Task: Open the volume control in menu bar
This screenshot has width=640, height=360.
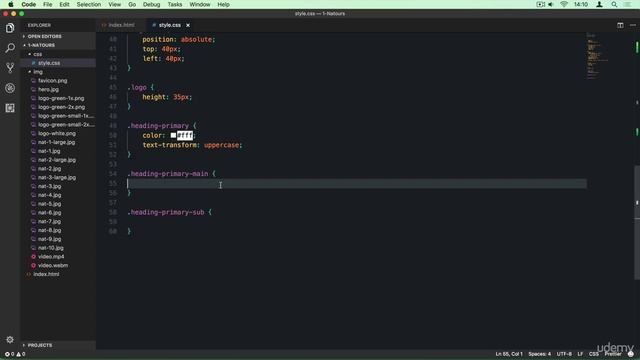Action: 551,4
